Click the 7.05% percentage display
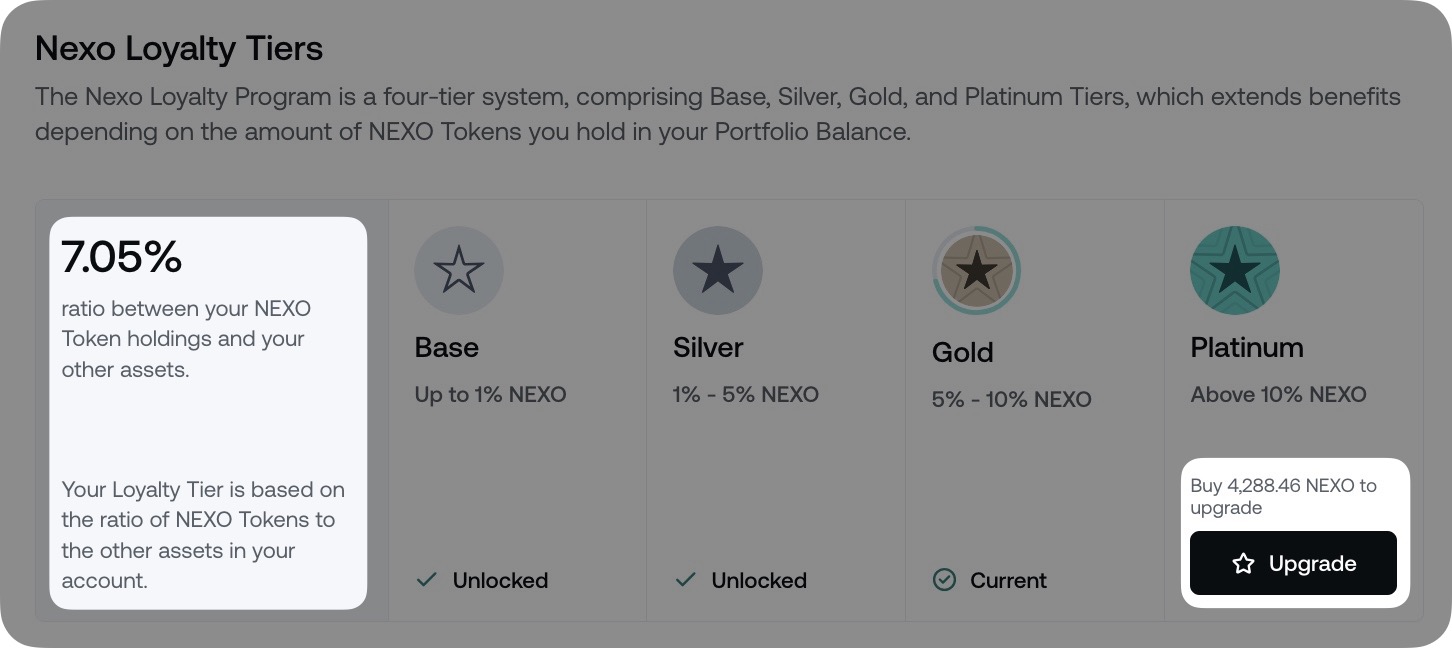The width and height of the screenshot is (1452, 648). coord(121,257)
